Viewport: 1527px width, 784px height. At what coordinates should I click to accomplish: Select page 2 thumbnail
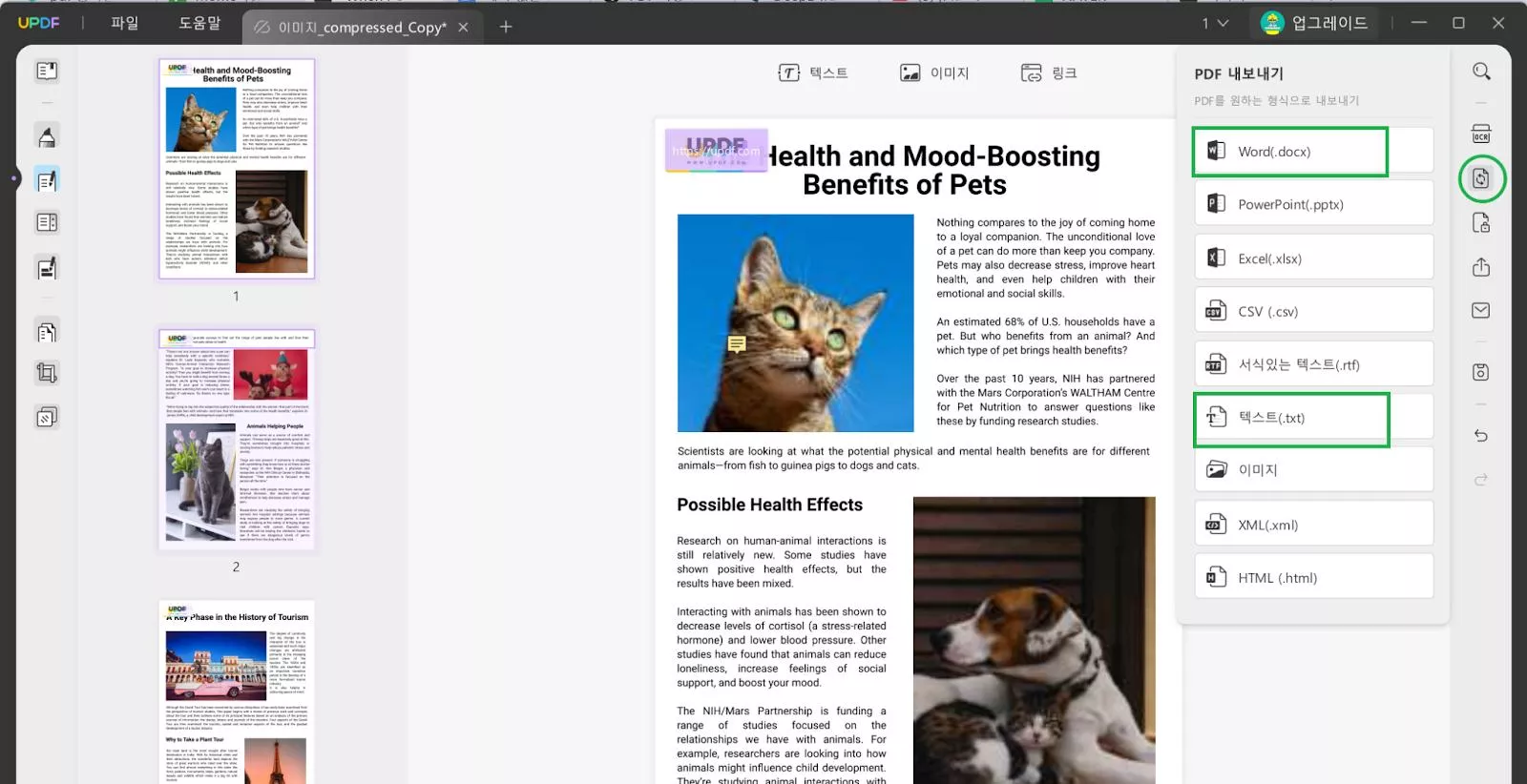click(x=237, y=440)
